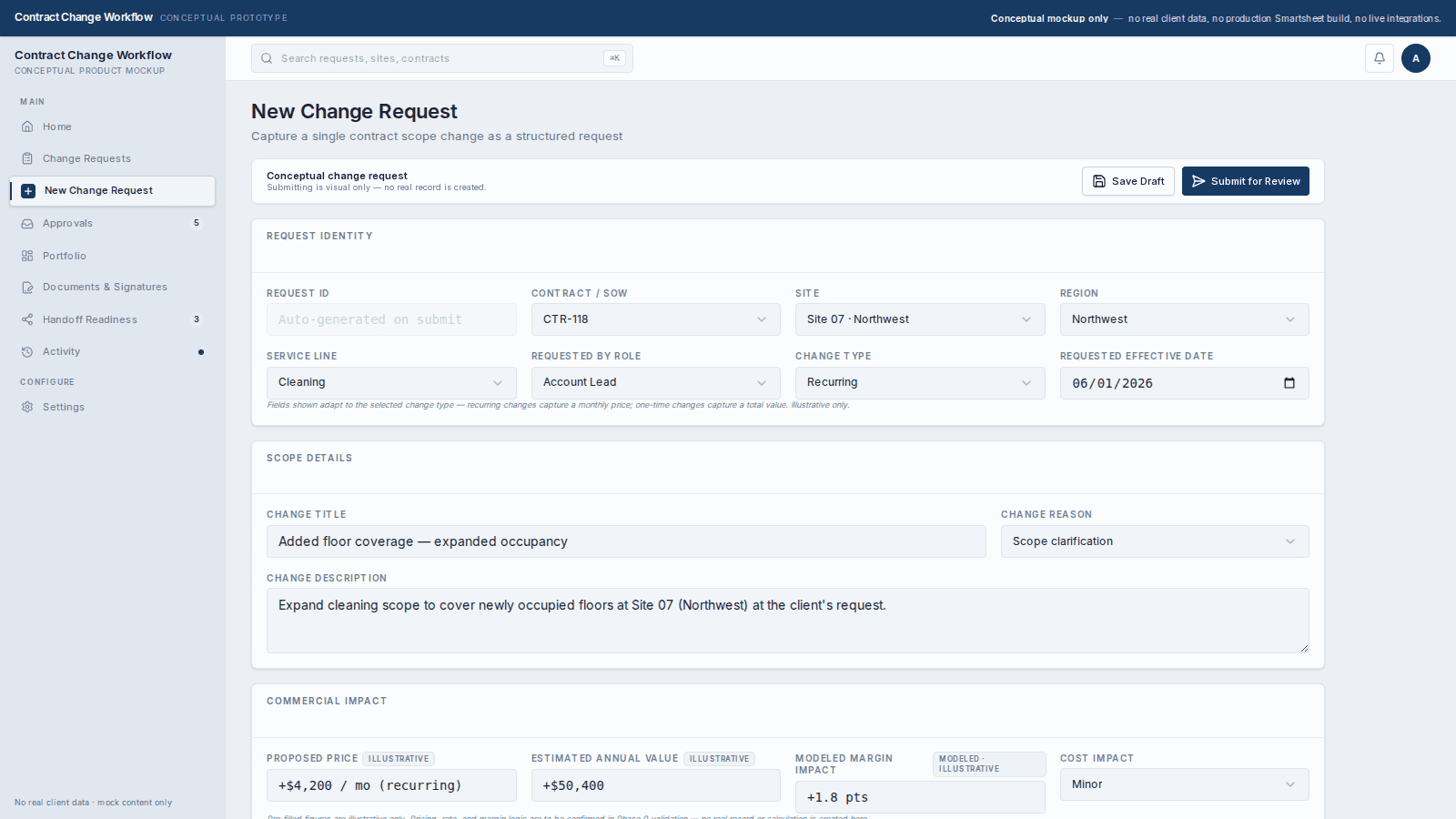Click the New Change Request plus icon

[28, 191]
